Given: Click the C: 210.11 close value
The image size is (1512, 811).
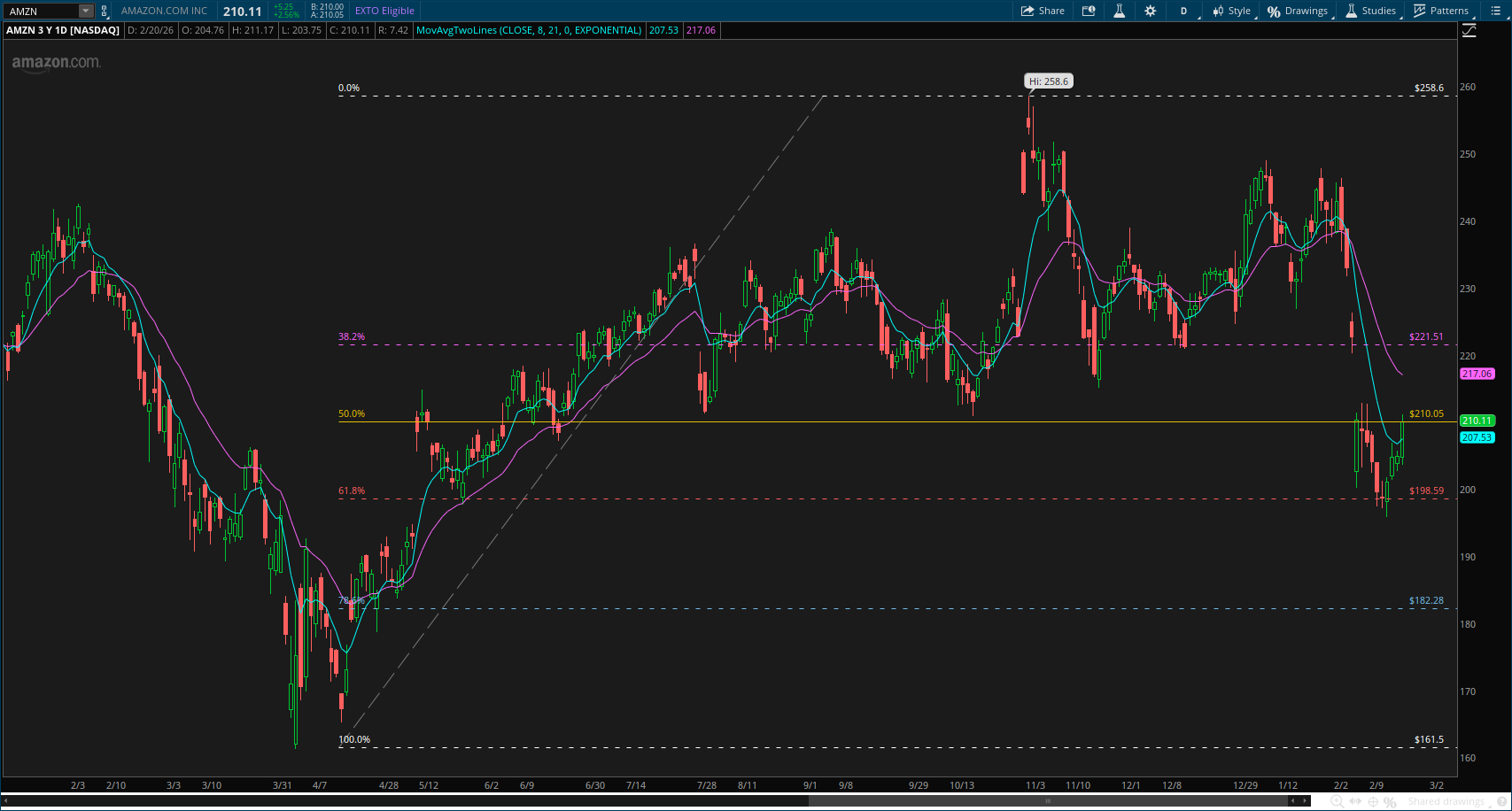Looking at the screenshot, I should [x=349, y=30].
